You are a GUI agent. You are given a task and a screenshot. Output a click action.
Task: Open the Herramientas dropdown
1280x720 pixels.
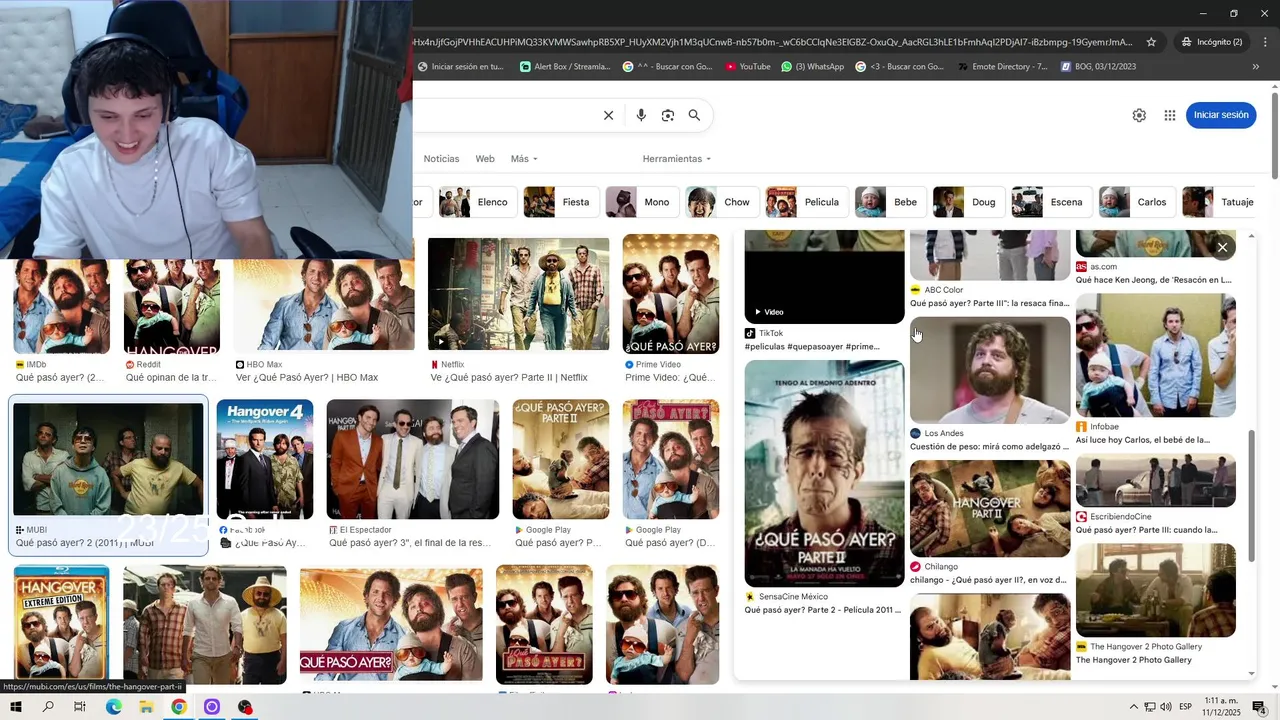point(677,159)
